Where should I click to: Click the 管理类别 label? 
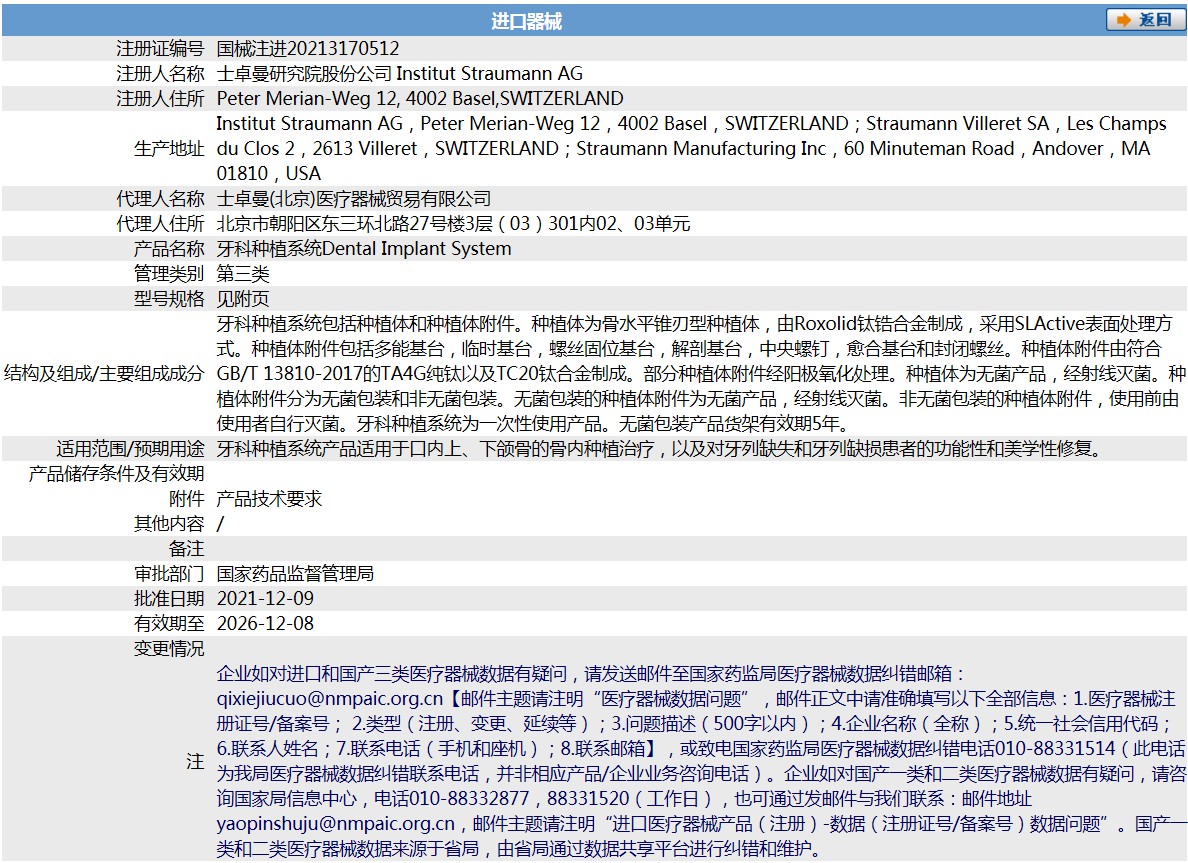tap(169, 274)
